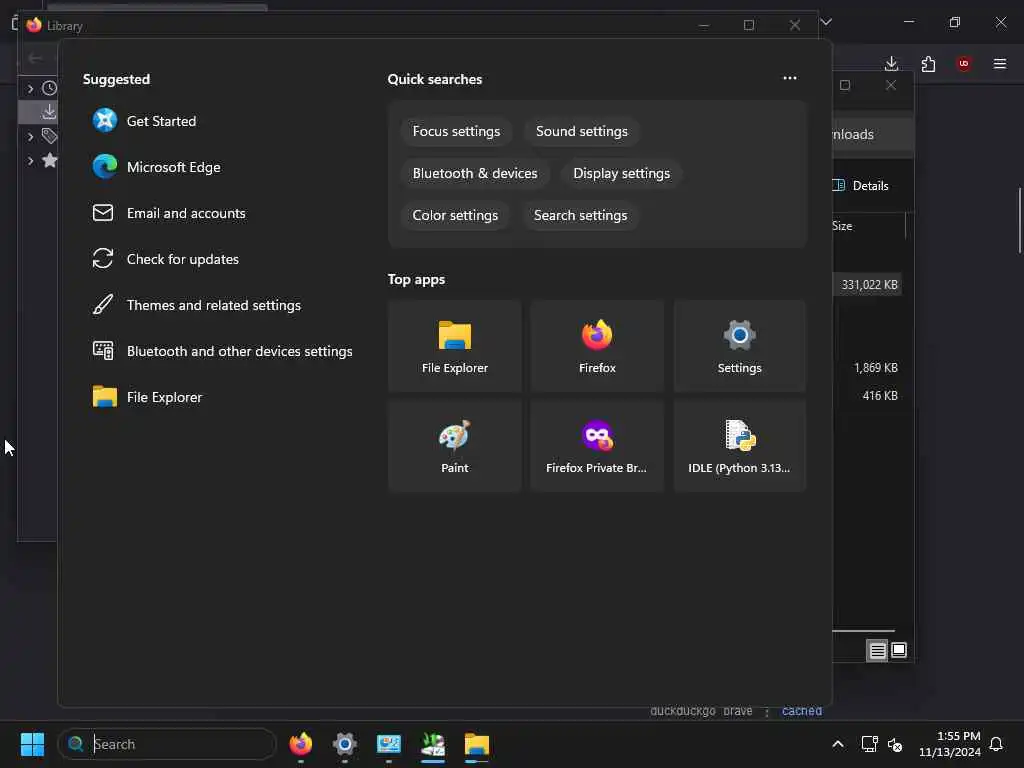Open the Windows Start button
Viewport: 1024px width, 768px height.
(x=32, y=744)
